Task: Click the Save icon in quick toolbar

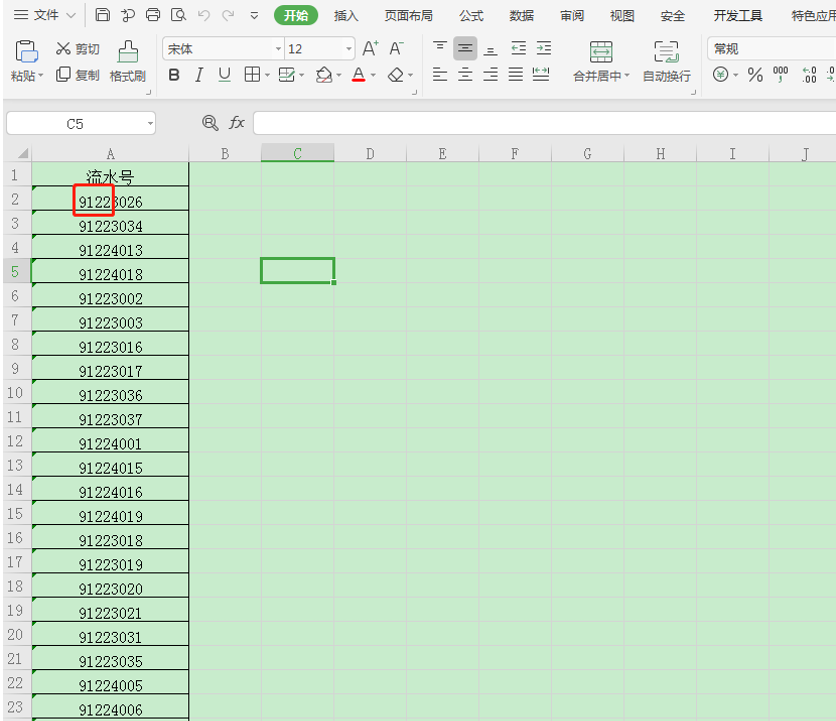Action: (102, 15)
